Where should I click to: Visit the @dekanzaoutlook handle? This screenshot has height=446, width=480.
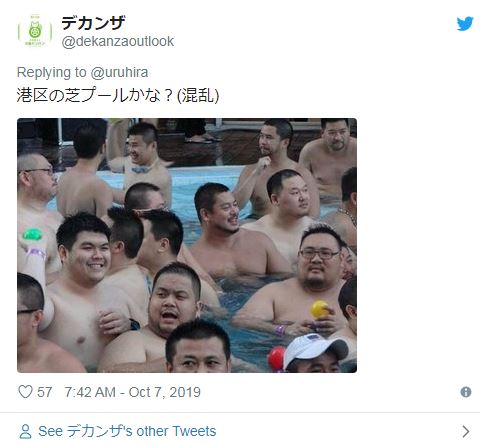point(118,41)
